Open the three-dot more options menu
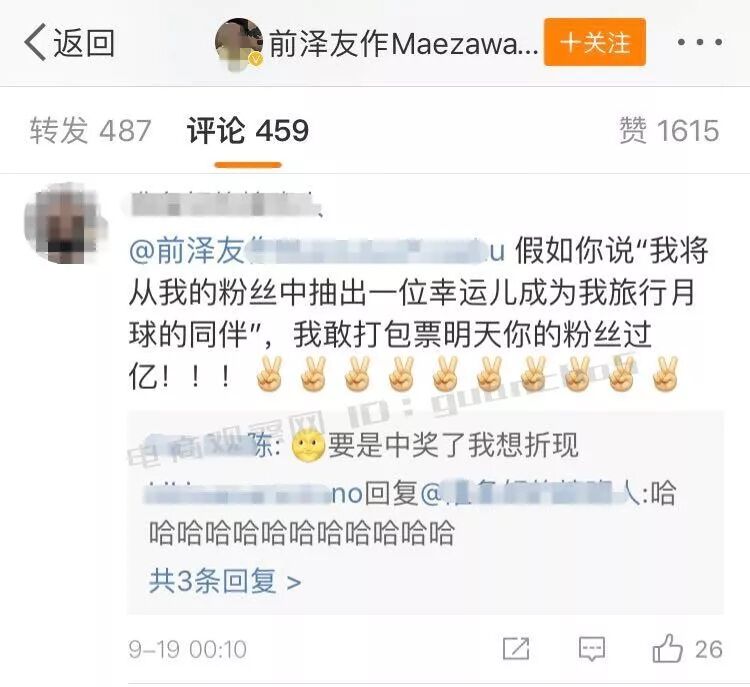The width and height of the screenshot is (750, 687). pyautogui.click(x=699, y=42)
